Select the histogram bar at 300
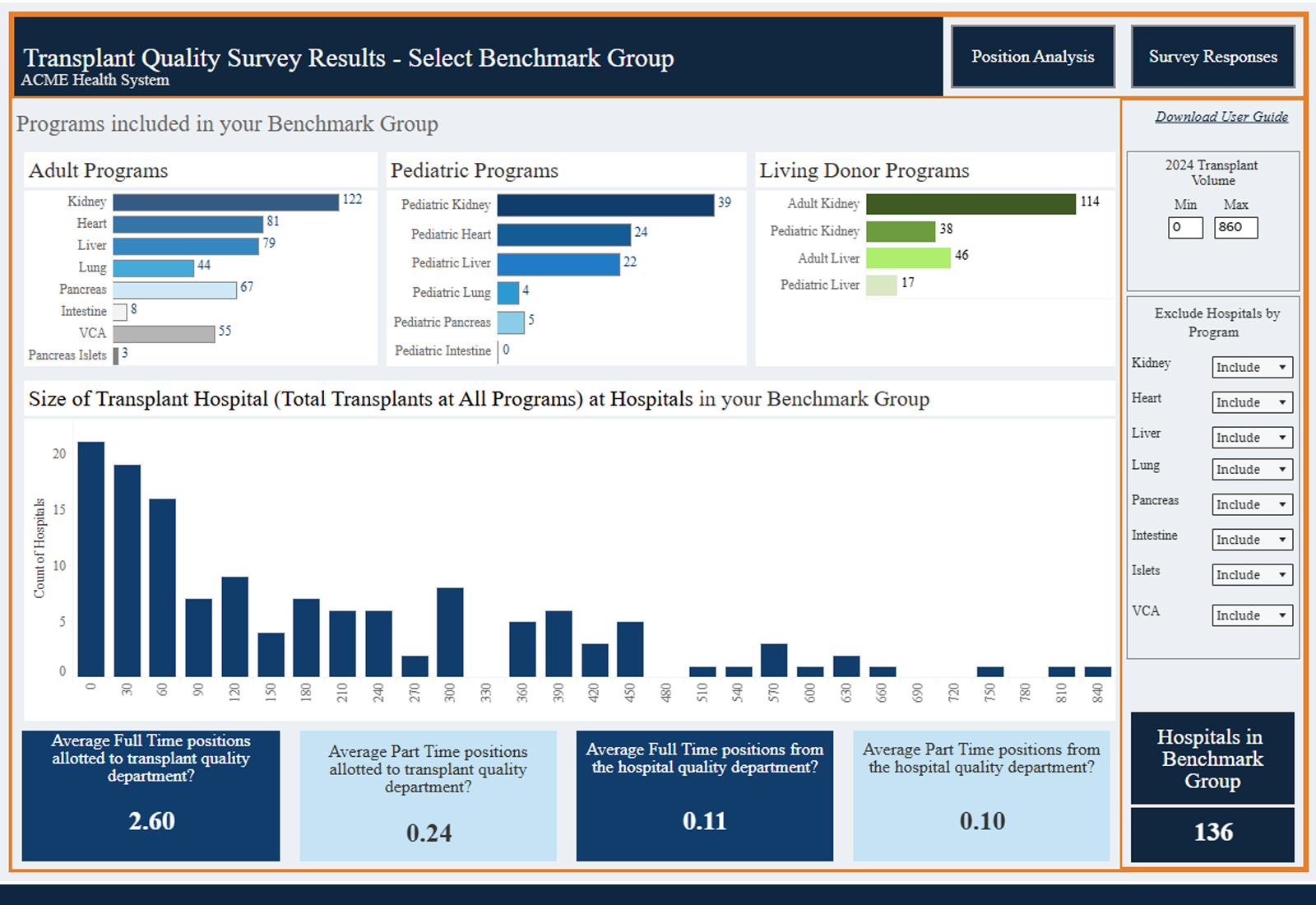This screenshot has width=1316, height=905. pos(450,633)
